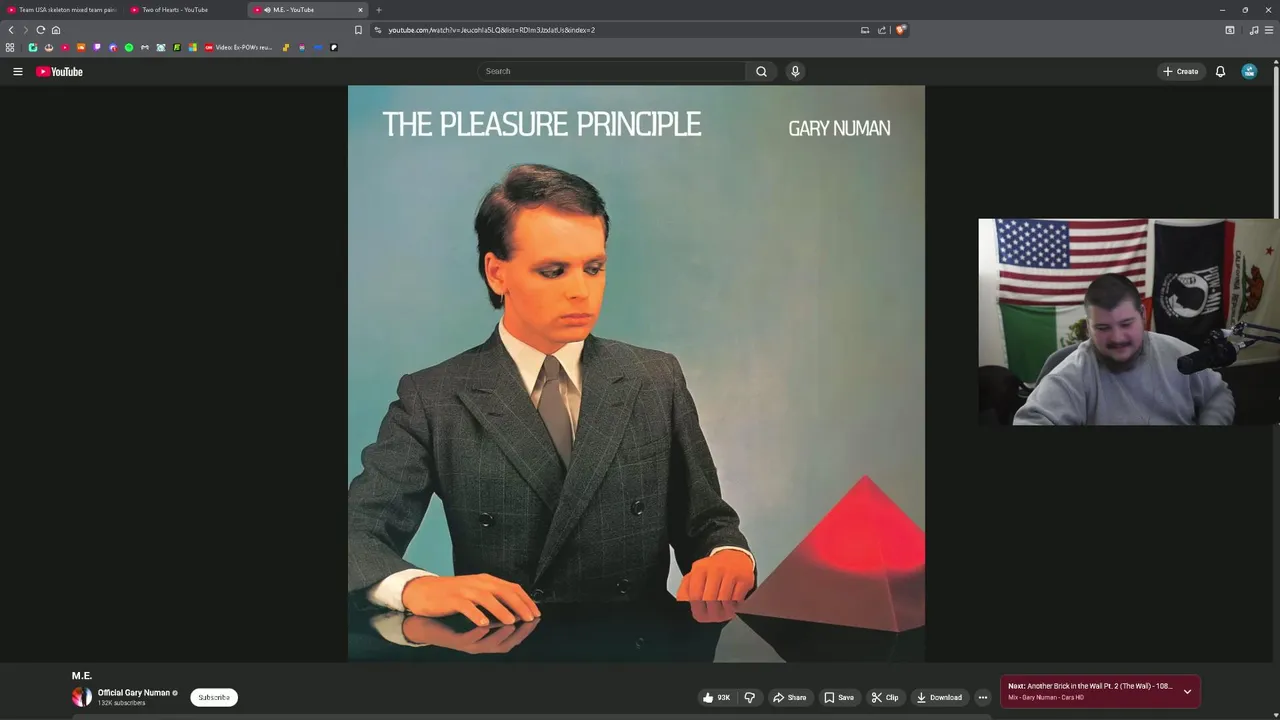Viewport: 1280px width, 720px height.
Task: Focus the YouTube search box
Action: click(x=611, y=71)
